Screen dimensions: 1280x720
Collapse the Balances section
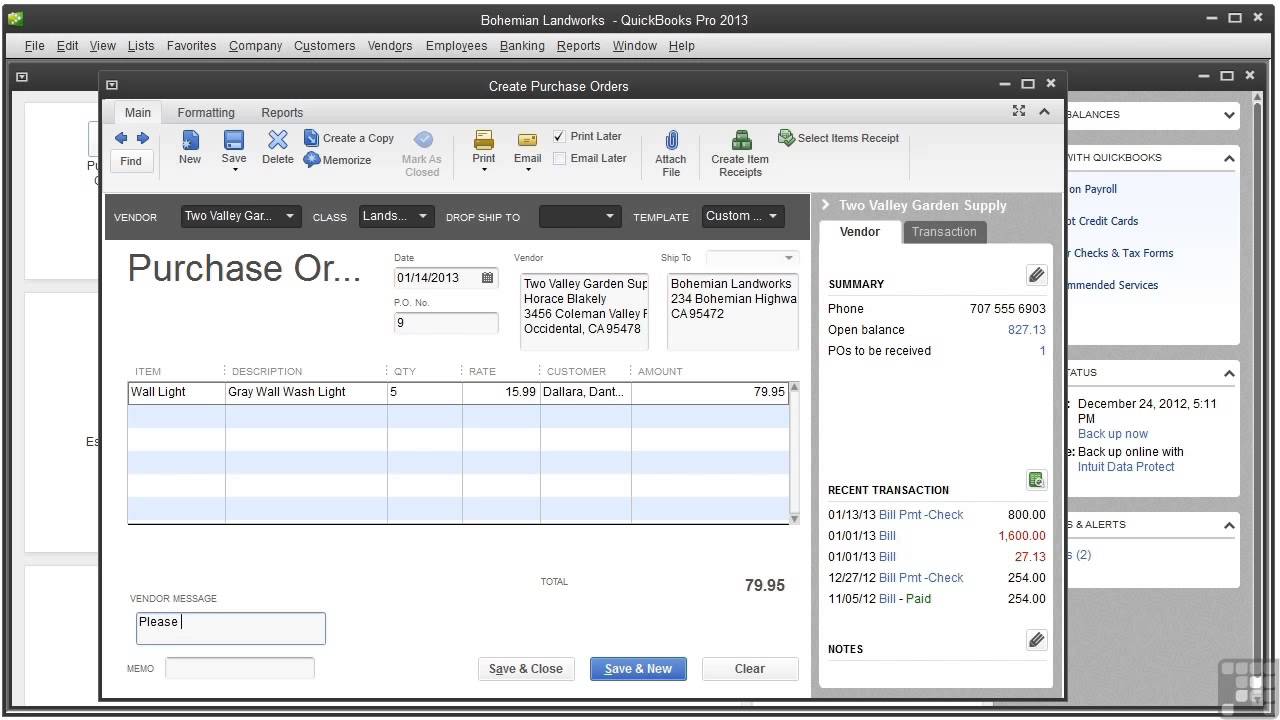(1229, 115)
